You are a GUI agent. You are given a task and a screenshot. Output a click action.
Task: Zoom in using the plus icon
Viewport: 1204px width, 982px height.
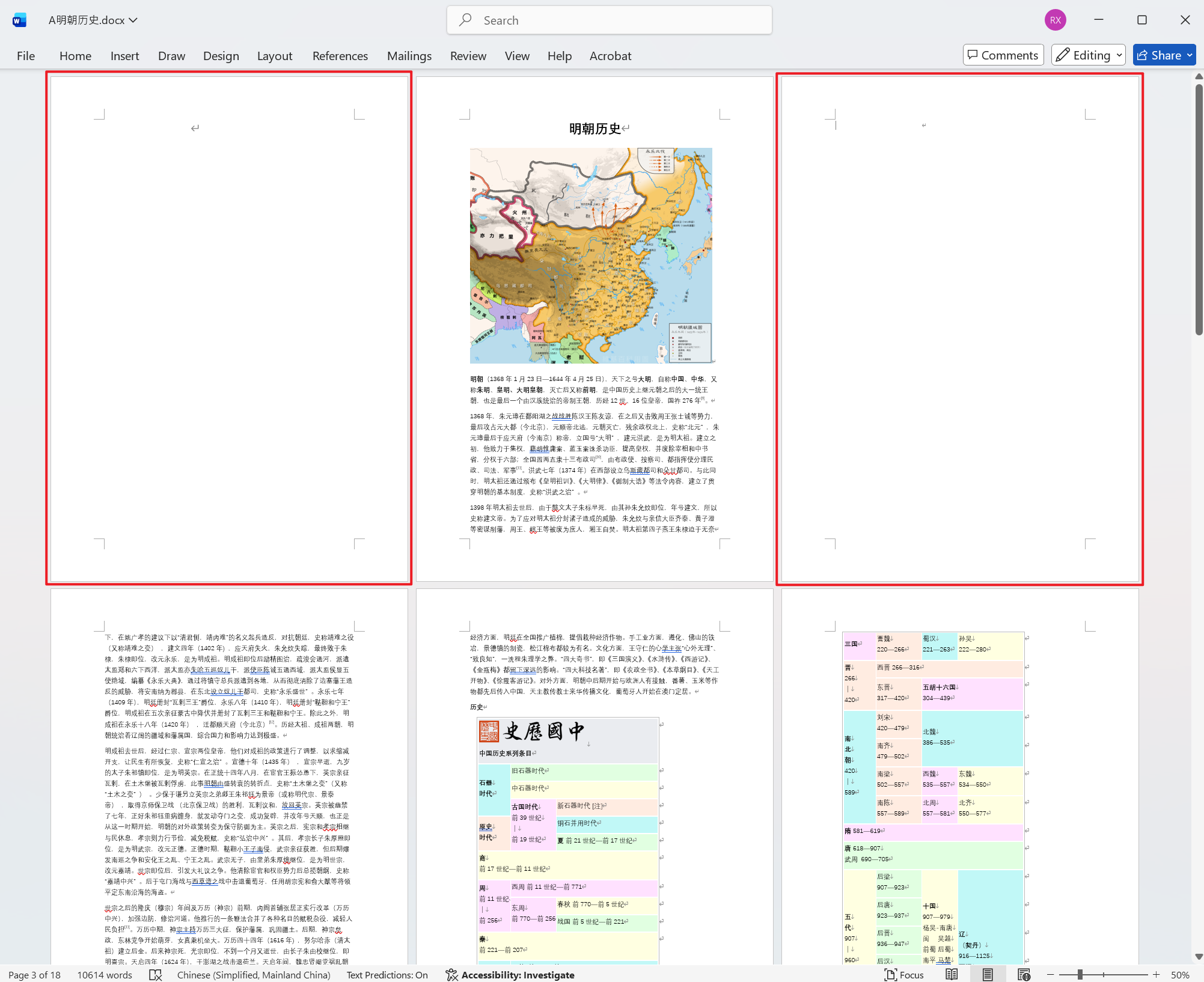coord(1155,975)
